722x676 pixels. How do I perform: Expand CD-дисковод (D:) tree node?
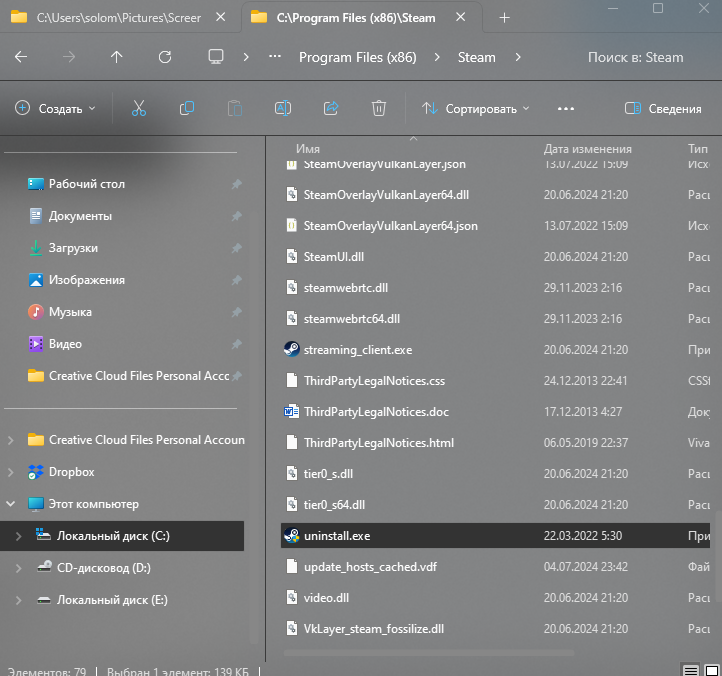(18, 568)
